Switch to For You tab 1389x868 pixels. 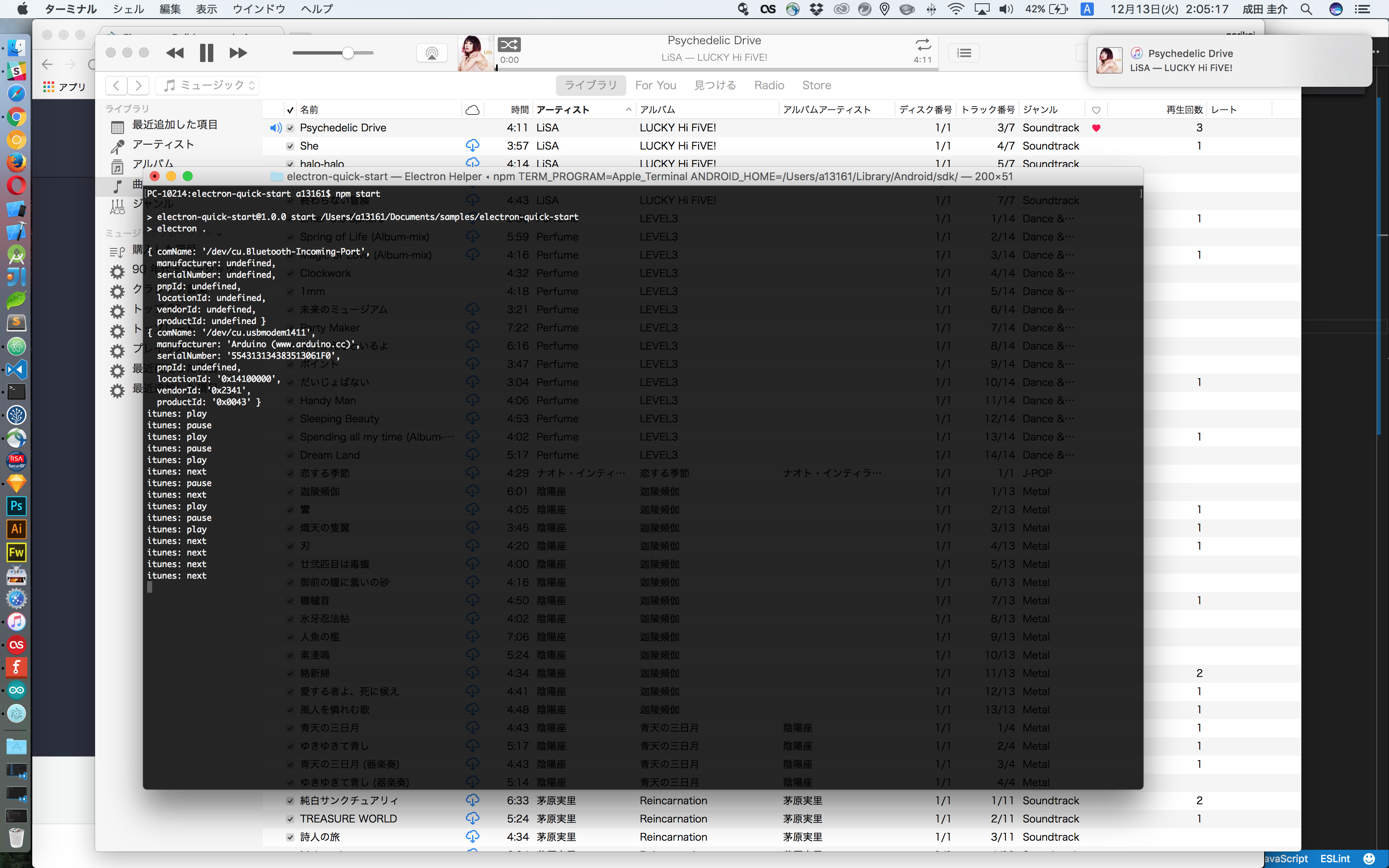point(656,85)
